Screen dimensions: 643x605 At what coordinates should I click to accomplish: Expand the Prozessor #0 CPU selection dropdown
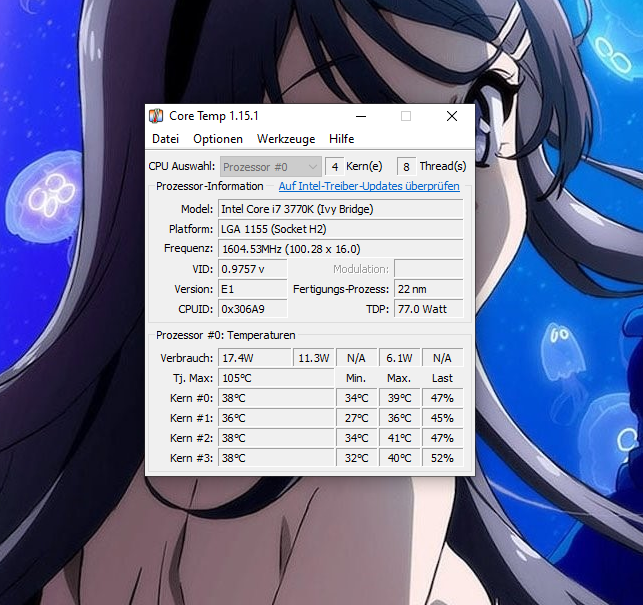tap(271, 167)
